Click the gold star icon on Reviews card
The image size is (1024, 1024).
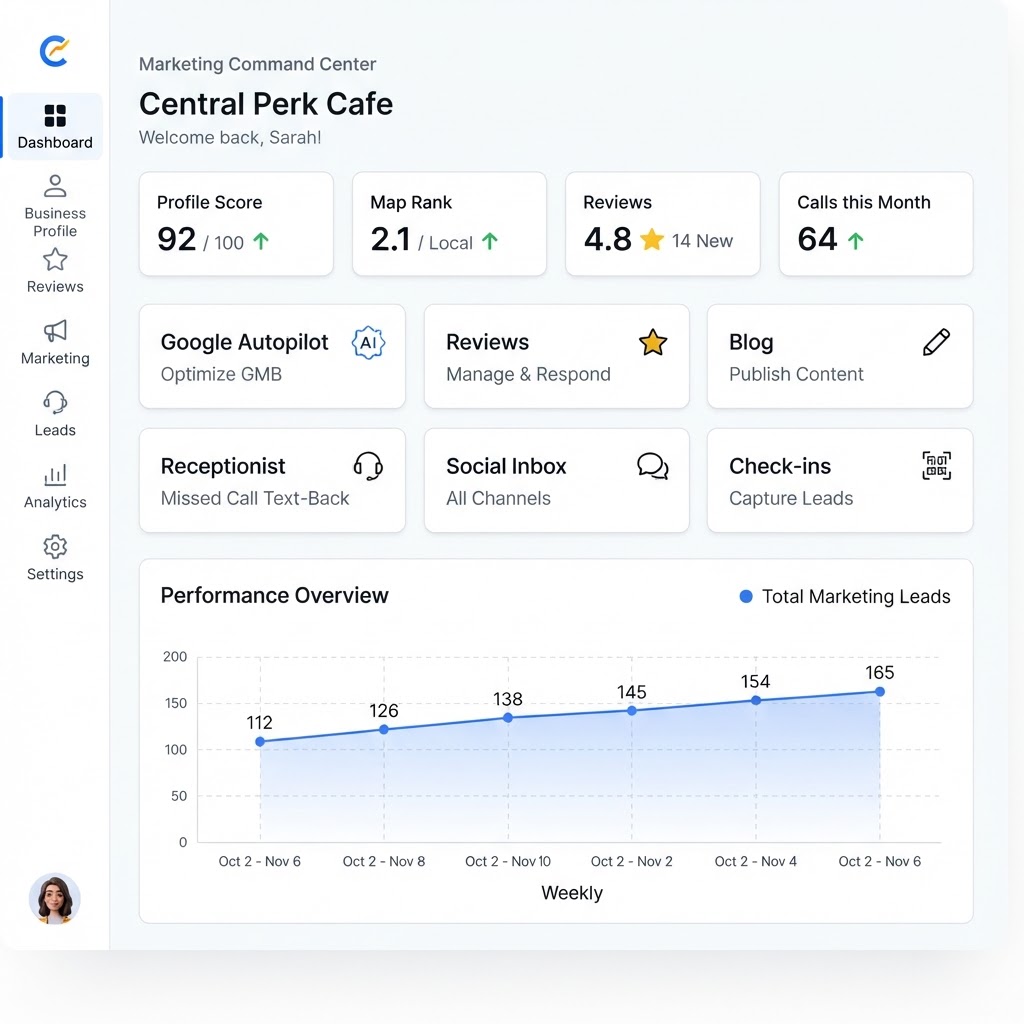pos(652,342)
